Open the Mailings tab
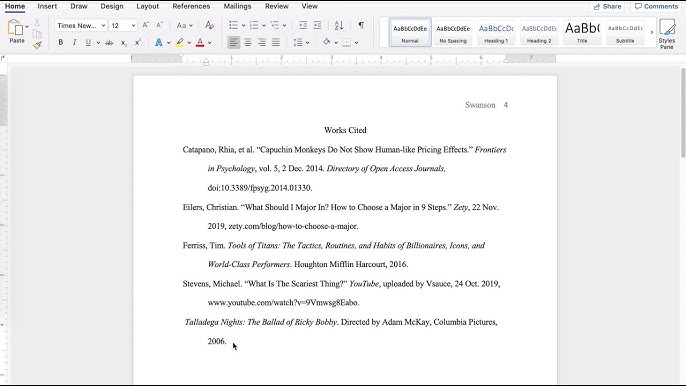Screen dimensions: 686x386 click(x=237, y=6)
